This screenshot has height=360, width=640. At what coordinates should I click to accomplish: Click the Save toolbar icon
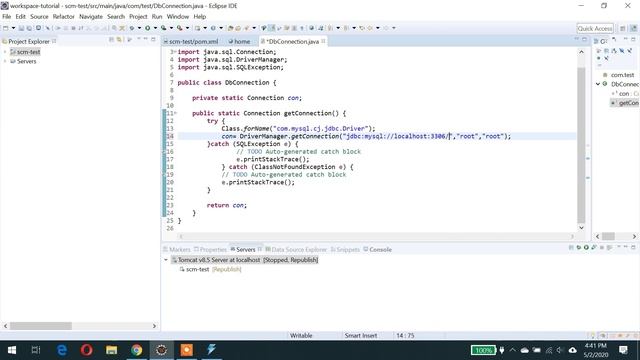coord(21,28)
